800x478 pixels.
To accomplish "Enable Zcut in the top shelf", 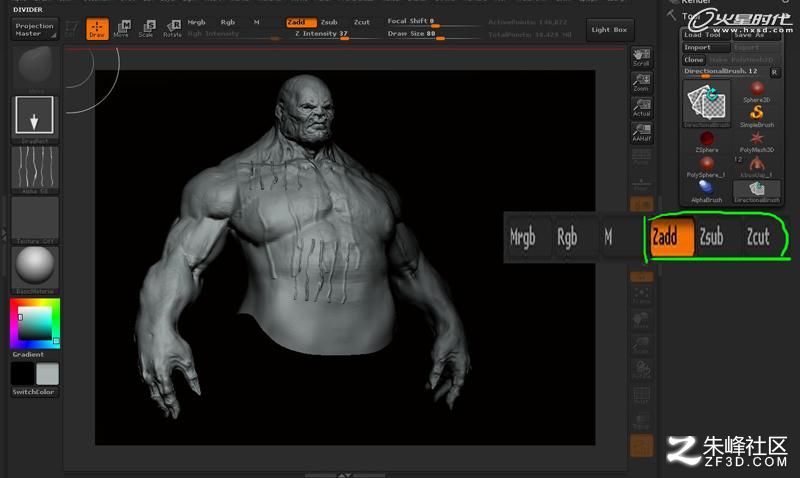I will [362, 22].
